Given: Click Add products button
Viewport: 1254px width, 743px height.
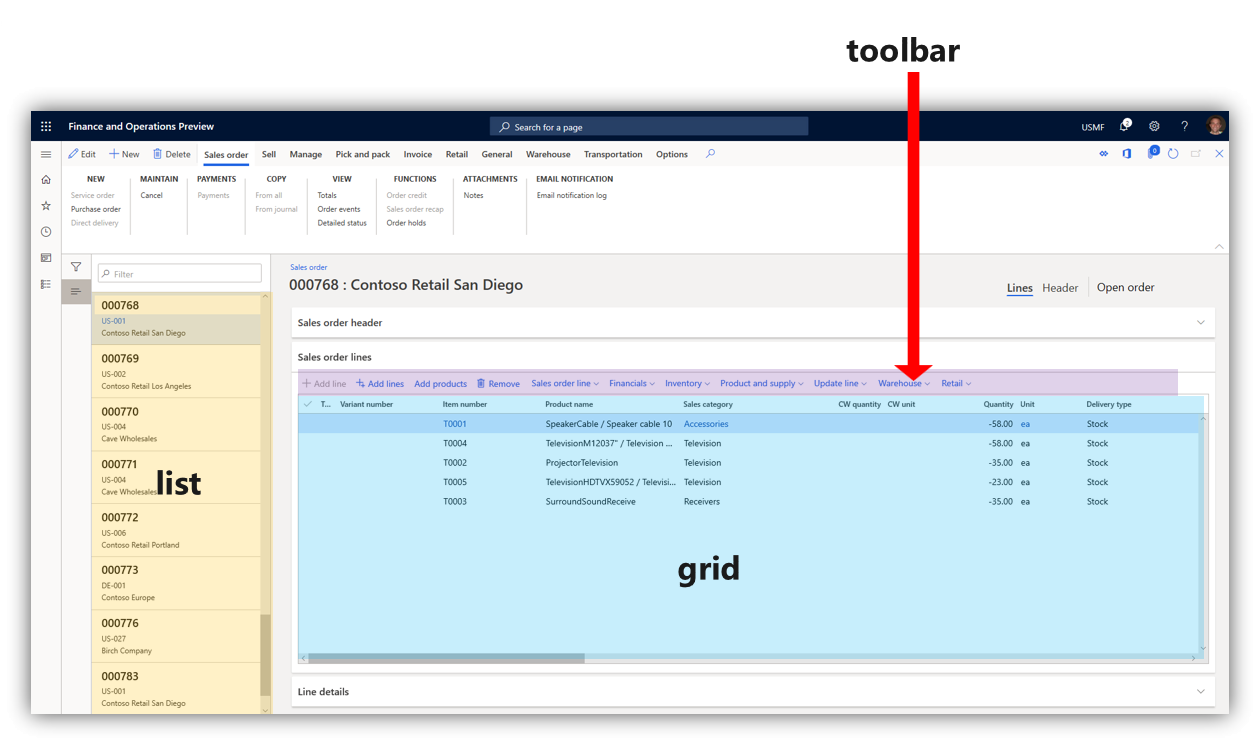Looking at the screenshot, I should click(x=441, y=383).
